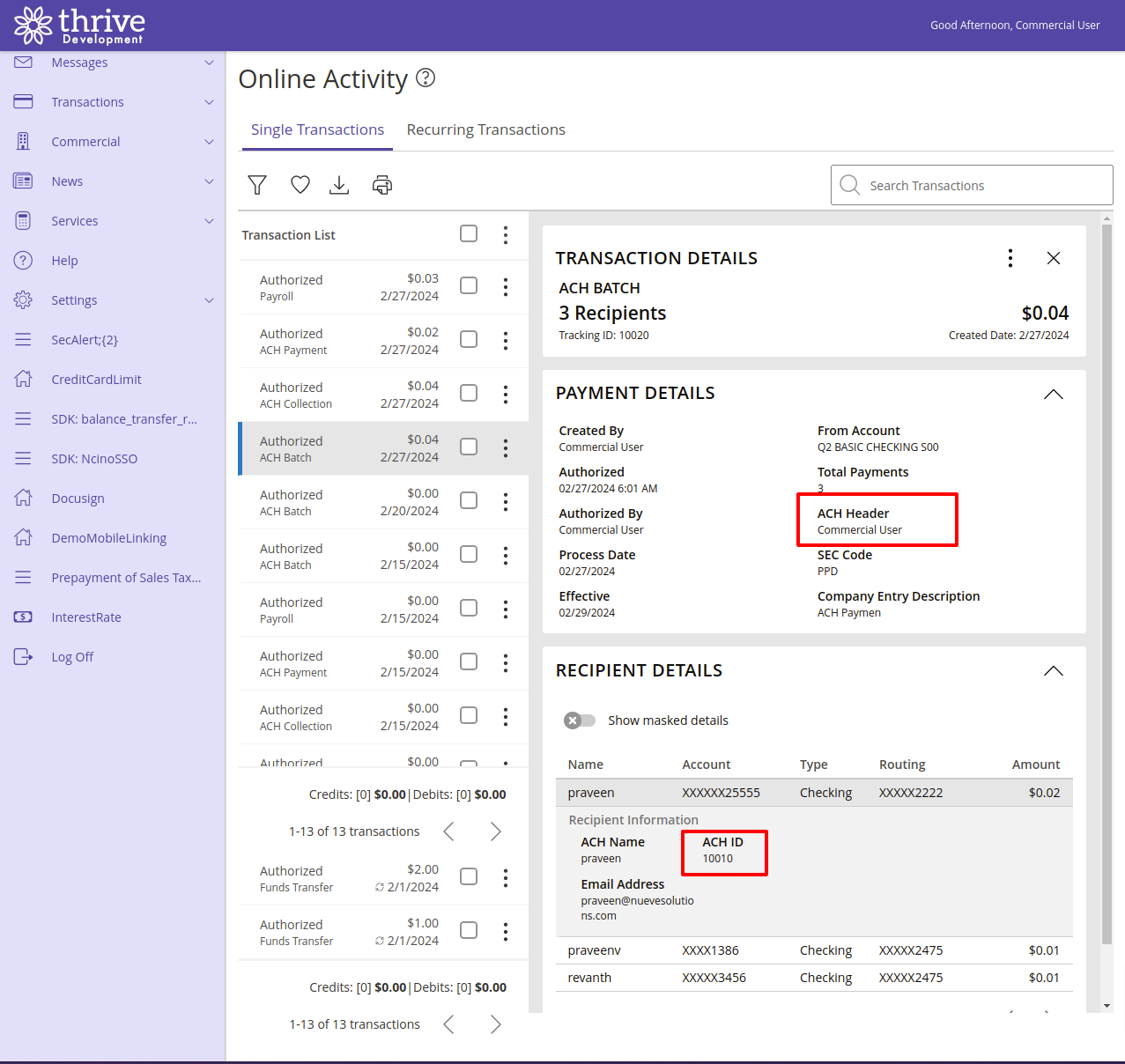Viewport: 1125px width, 1064px height.
Task: Click the scrollbar down arrow
Action: point(1106,1006)
